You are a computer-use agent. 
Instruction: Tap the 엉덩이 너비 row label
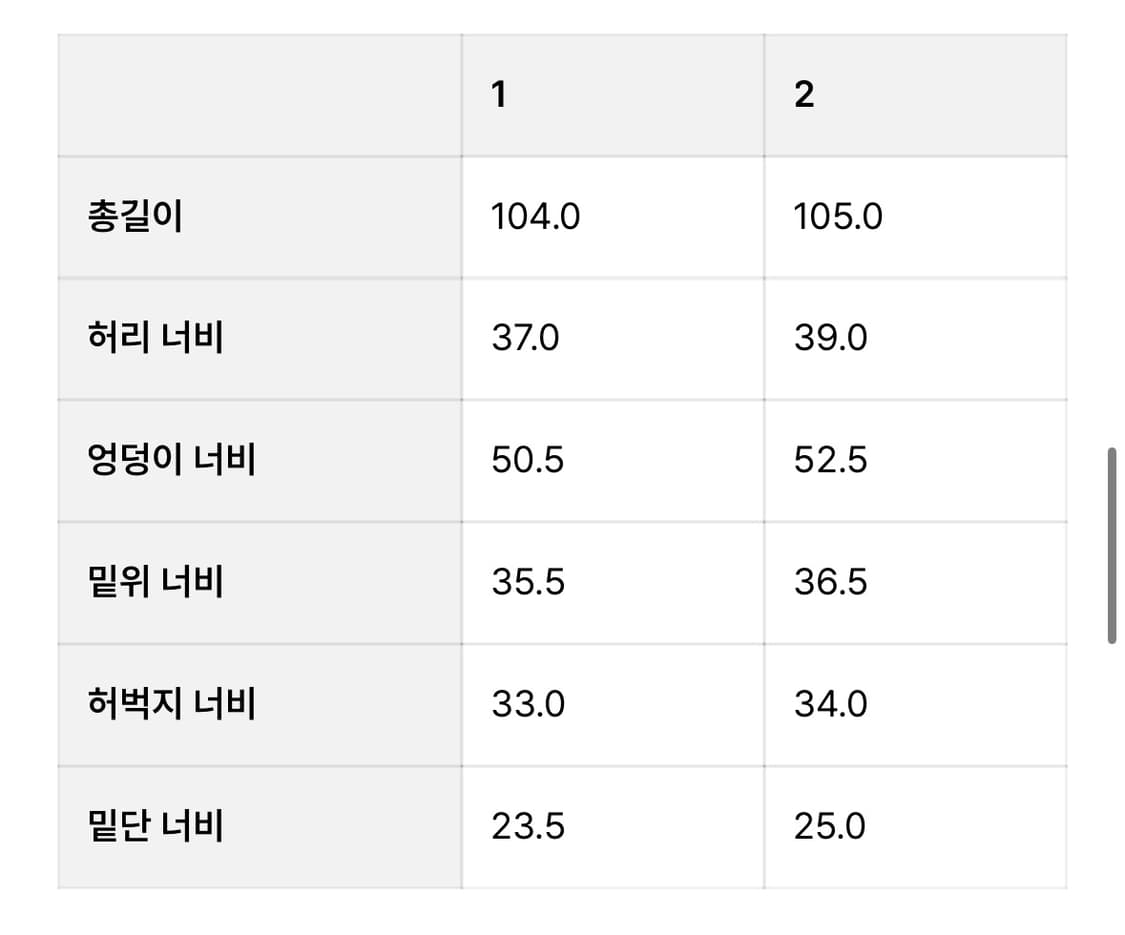tap(172, 460)
